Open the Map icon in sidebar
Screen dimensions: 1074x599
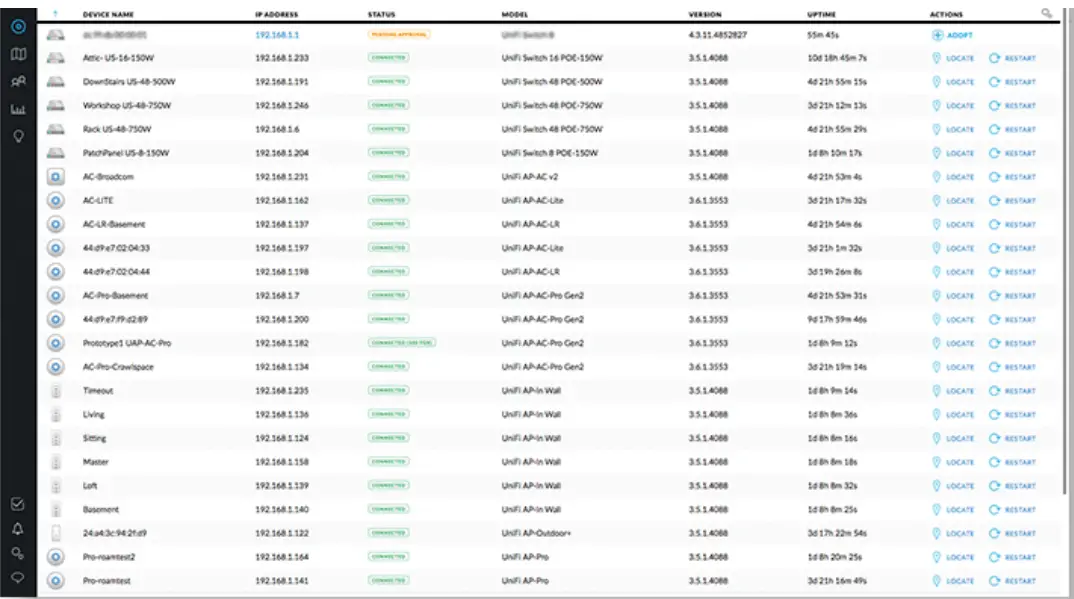click(x=18, y=54)
